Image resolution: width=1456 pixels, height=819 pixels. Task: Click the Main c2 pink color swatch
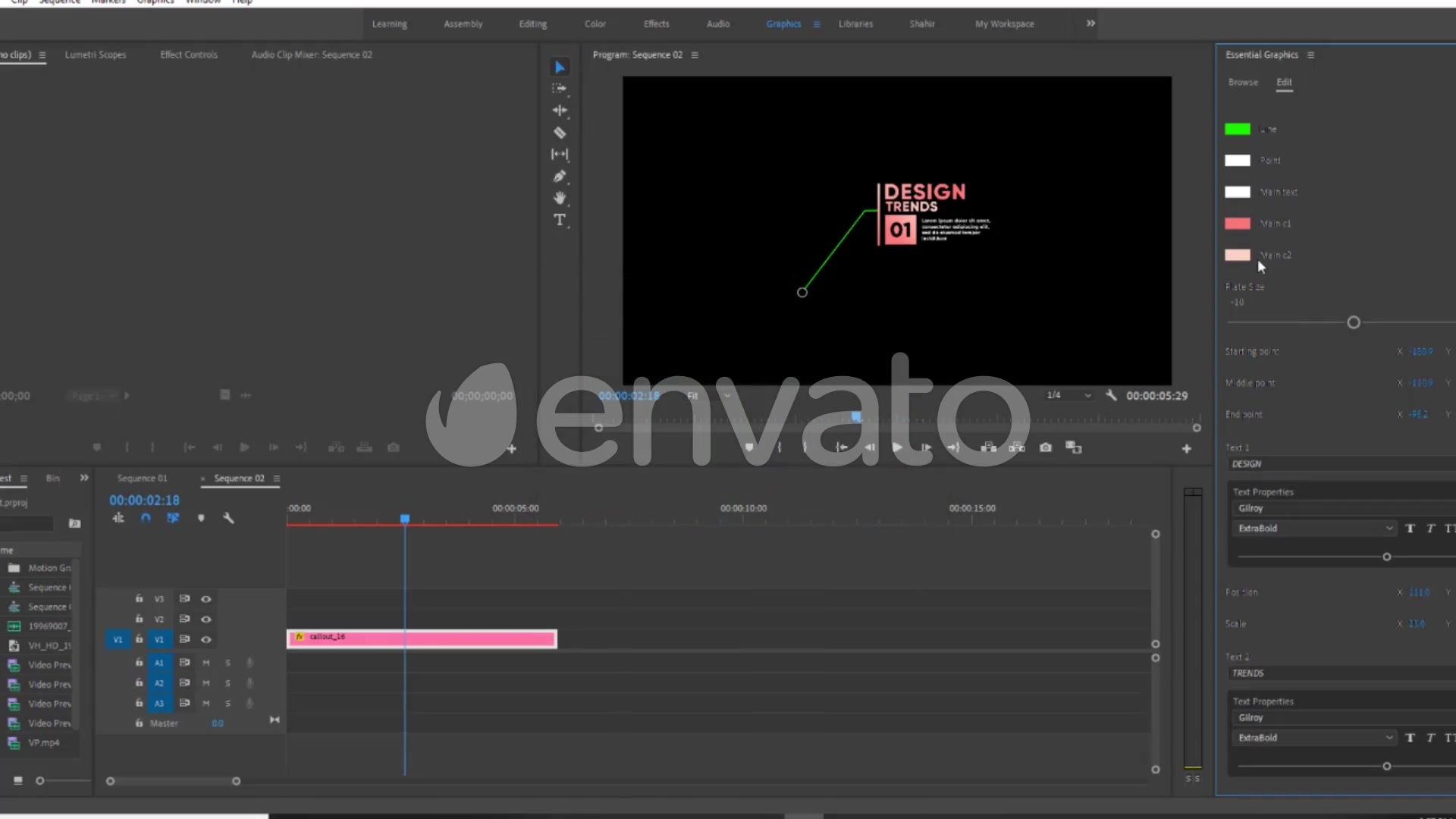1238,255
